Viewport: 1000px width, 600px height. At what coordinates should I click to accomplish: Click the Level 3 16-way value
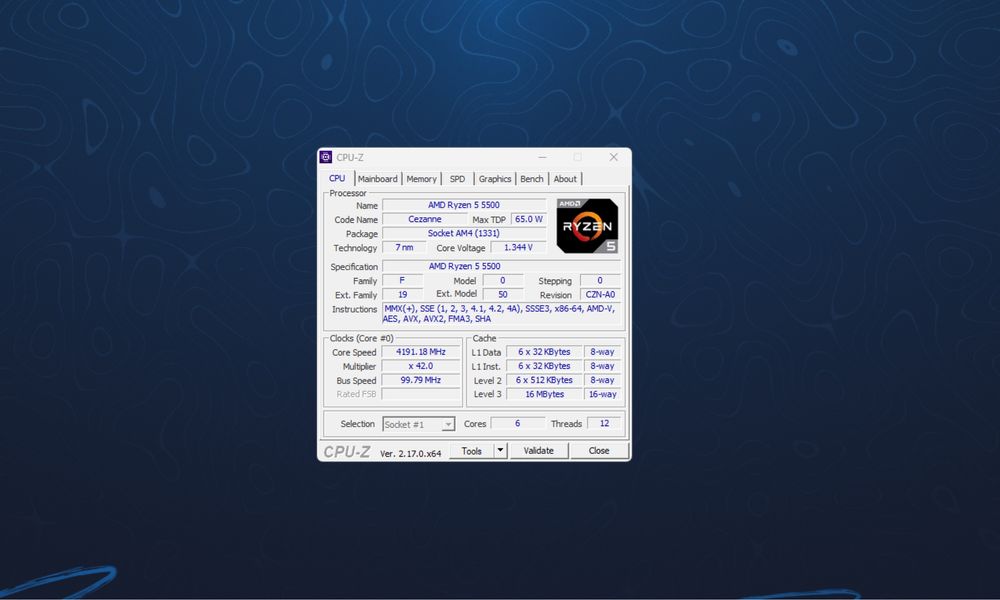pos(602,394)
